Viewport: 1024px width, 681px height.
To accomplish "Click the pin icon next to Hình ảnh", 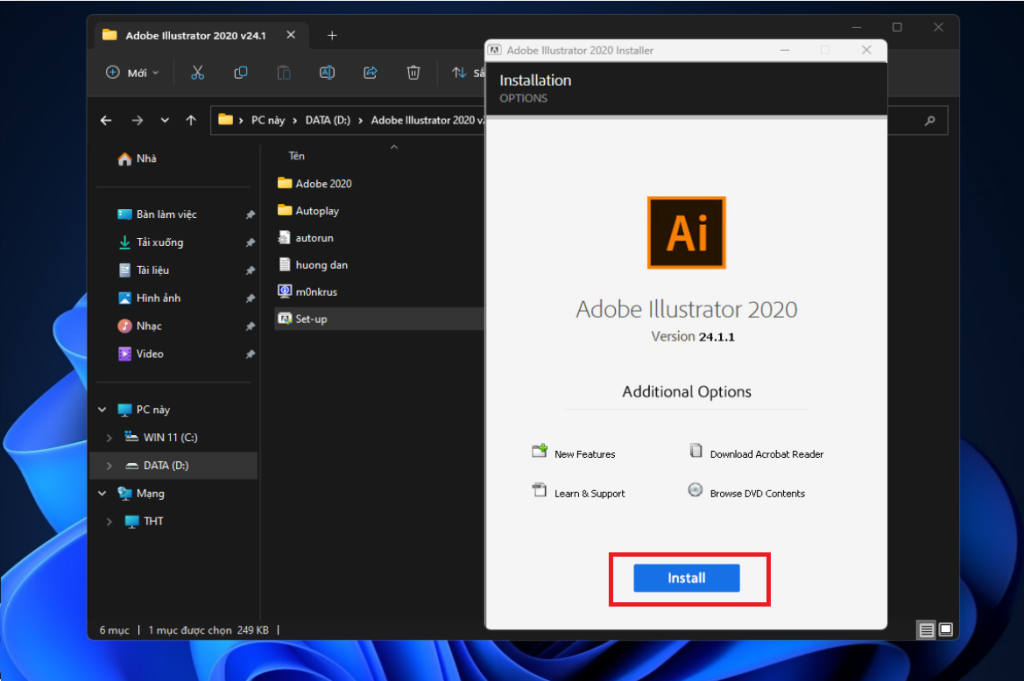I will click(x=249, y=298).
